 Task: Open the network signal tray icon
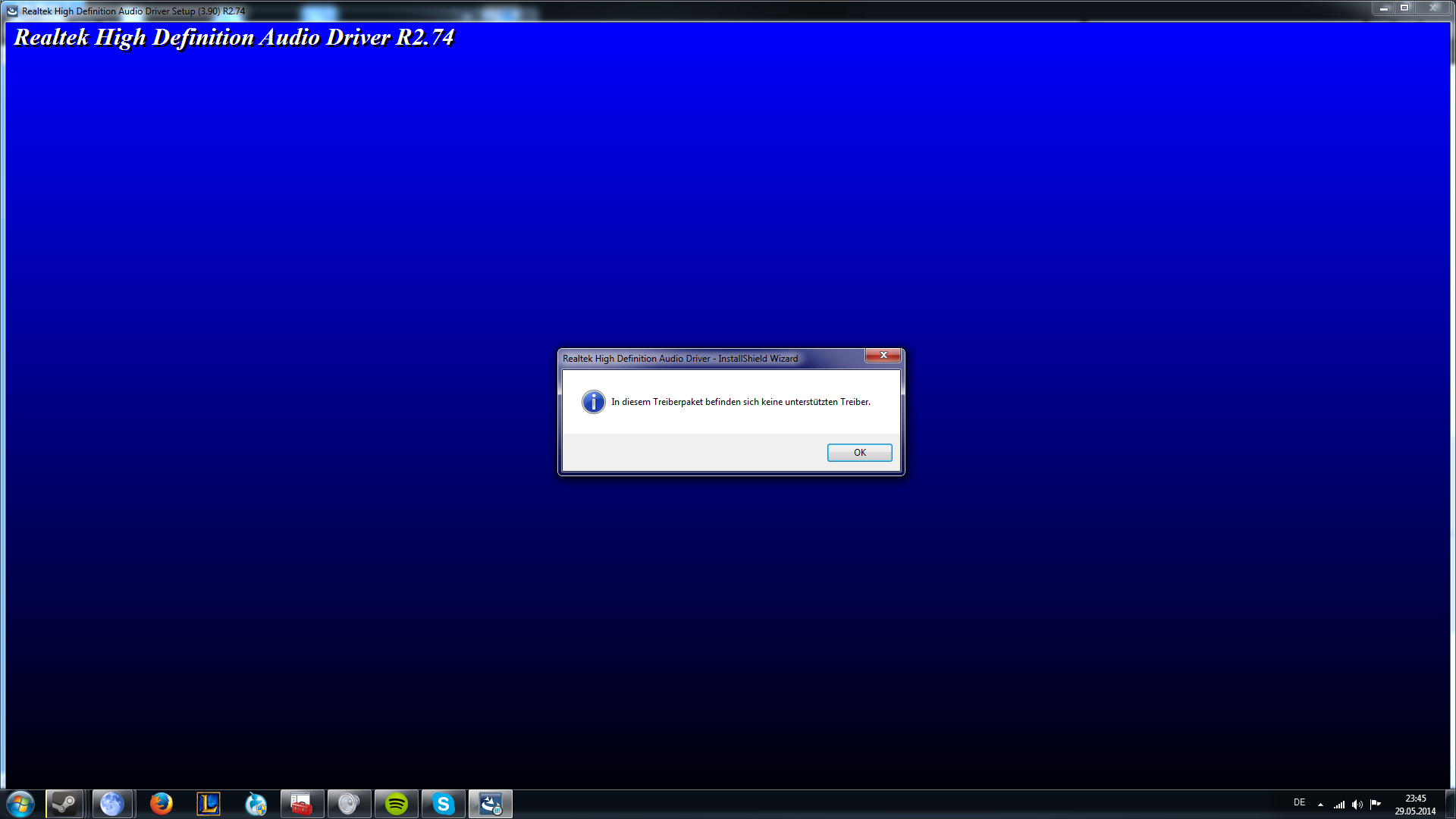tap(1339, 805)
